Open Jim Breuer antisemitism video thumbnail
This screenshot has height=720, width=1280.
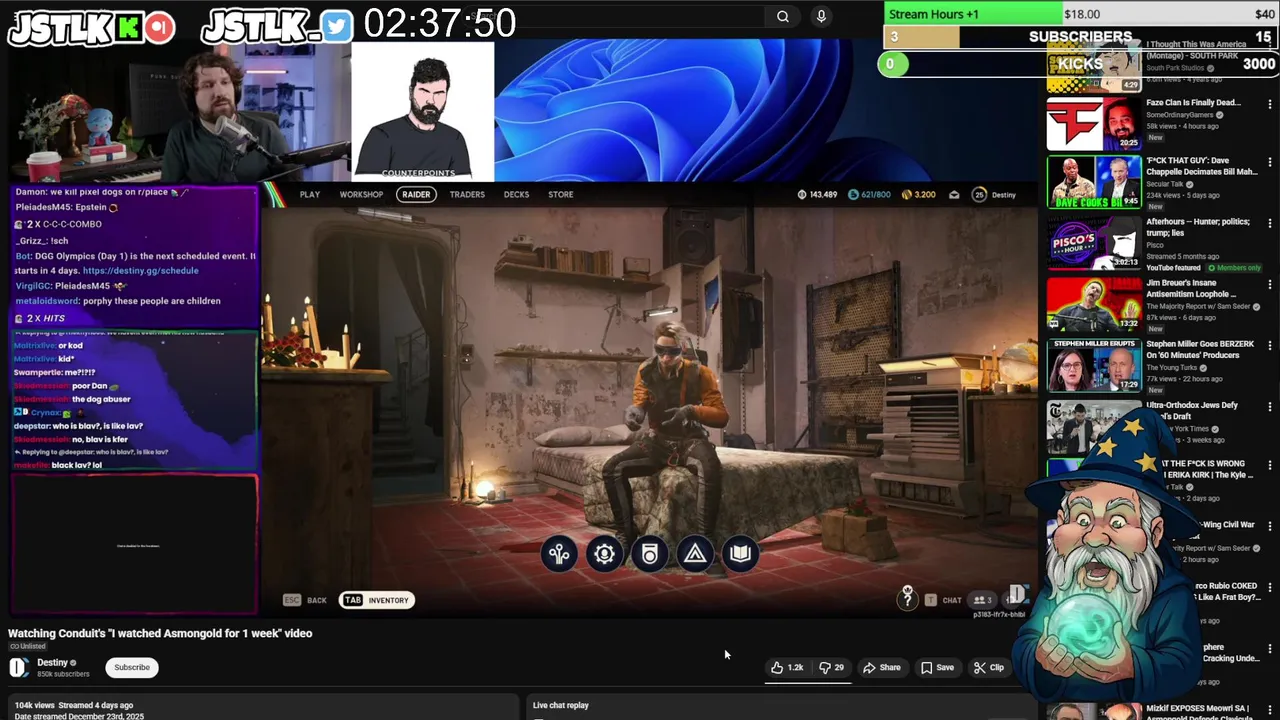[x=1094, y=303]
